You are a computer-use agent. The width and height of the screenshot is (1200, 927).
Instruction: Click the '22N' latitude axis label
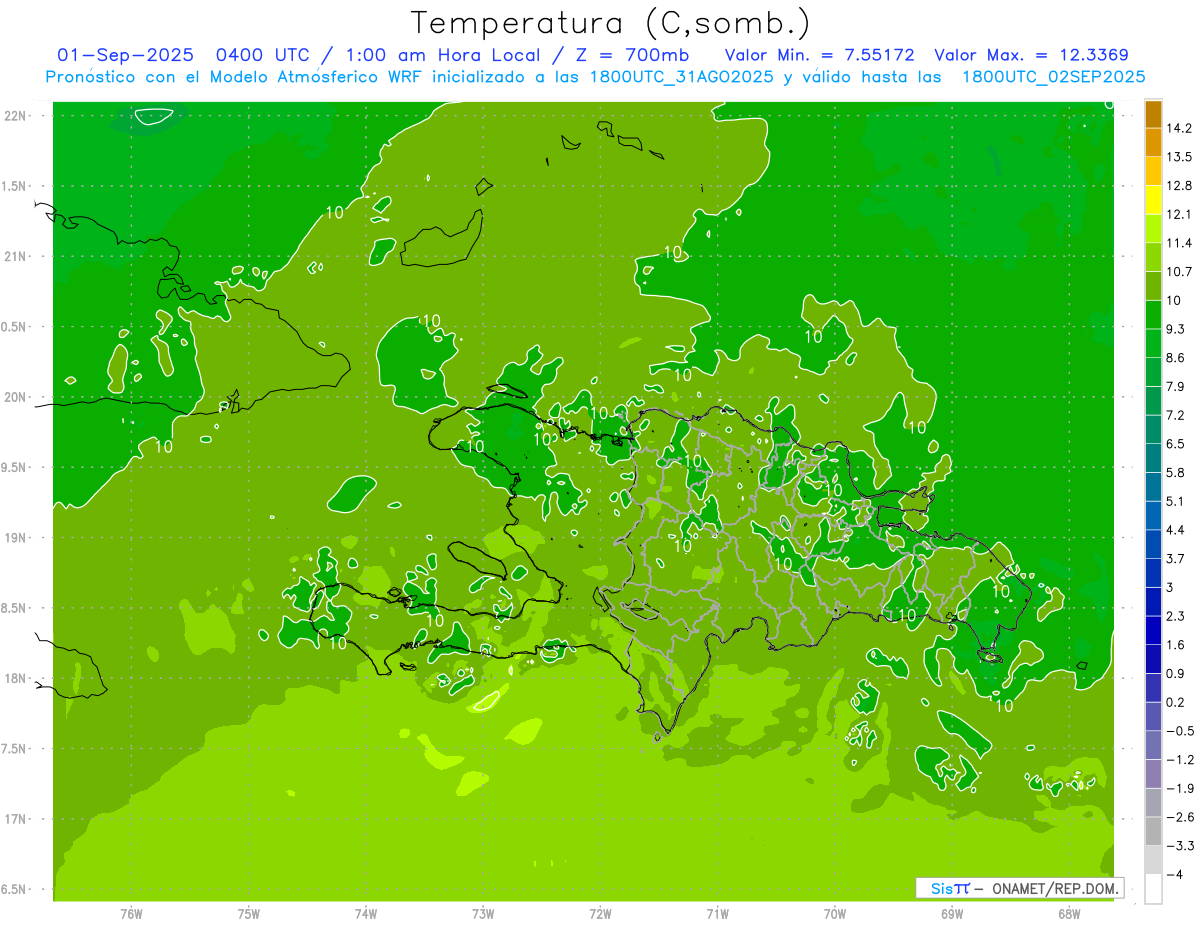[14, 115]
